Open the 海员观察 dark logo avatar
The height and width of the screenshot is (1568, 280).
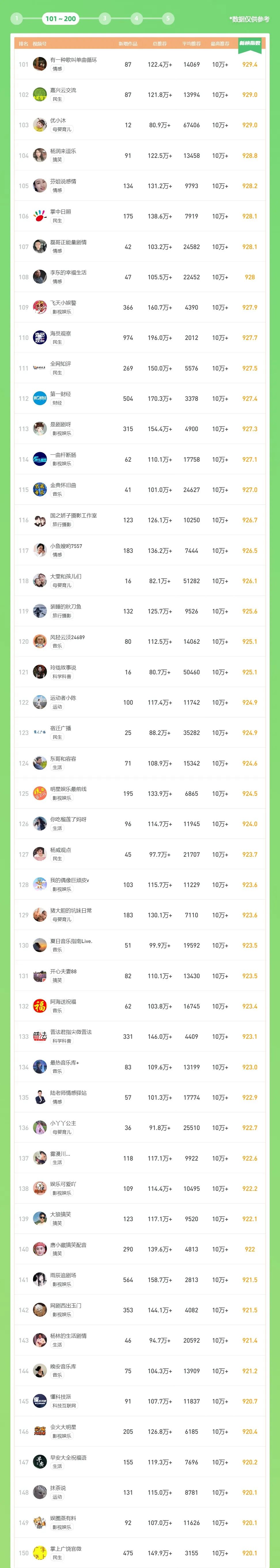(x=40, y=338)
